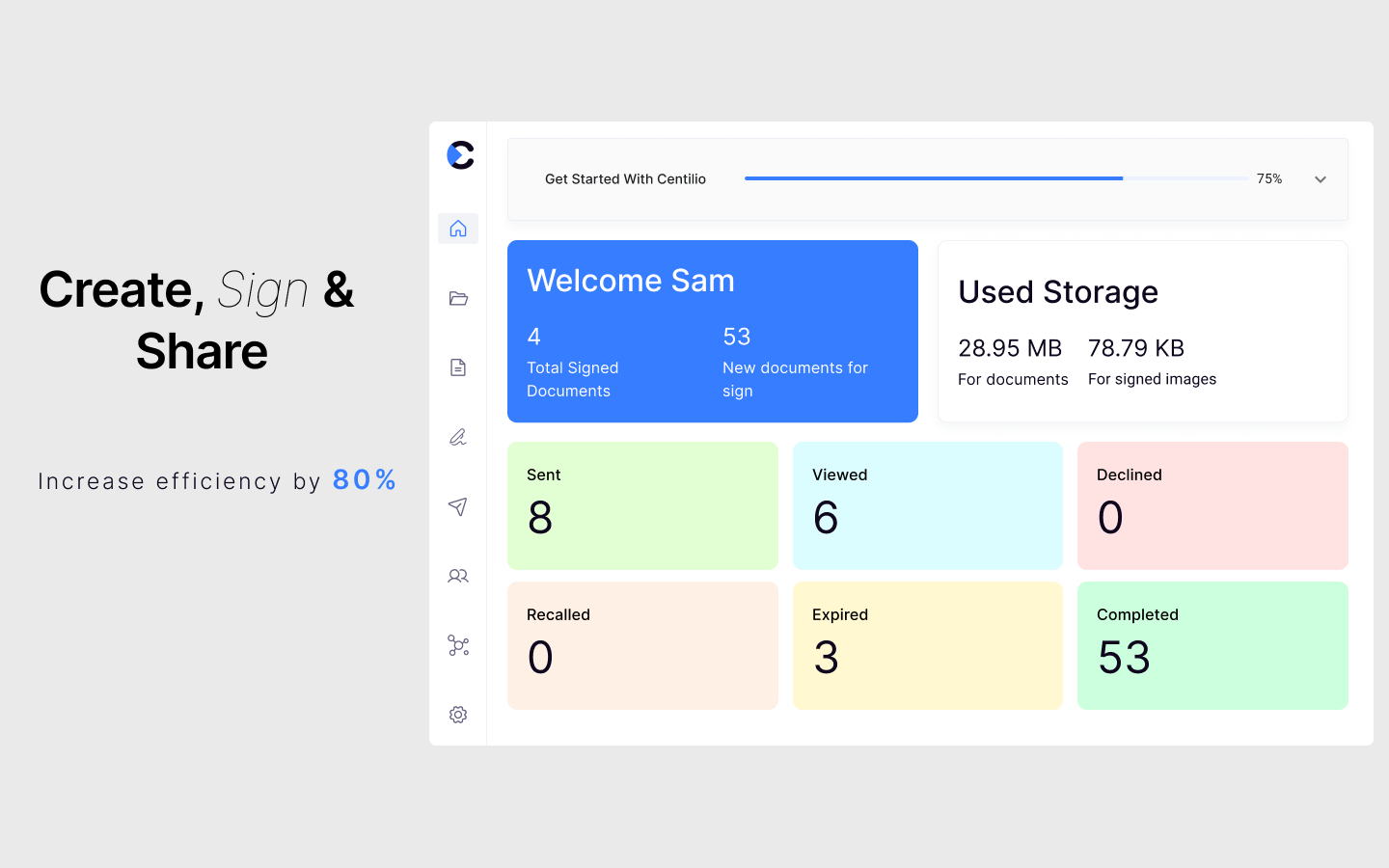Open the Home dashboard icon
Image resolution: width=1389 pixels, height=868 pixels.
(458, 229)
